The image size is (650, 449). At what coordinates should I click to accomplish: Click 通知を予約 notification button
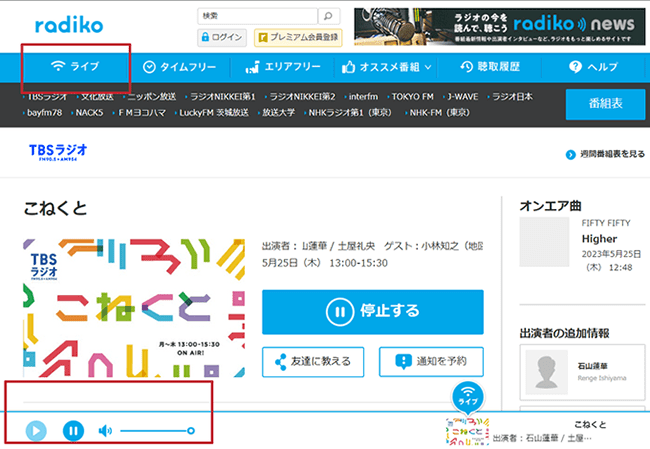[431, 362]
